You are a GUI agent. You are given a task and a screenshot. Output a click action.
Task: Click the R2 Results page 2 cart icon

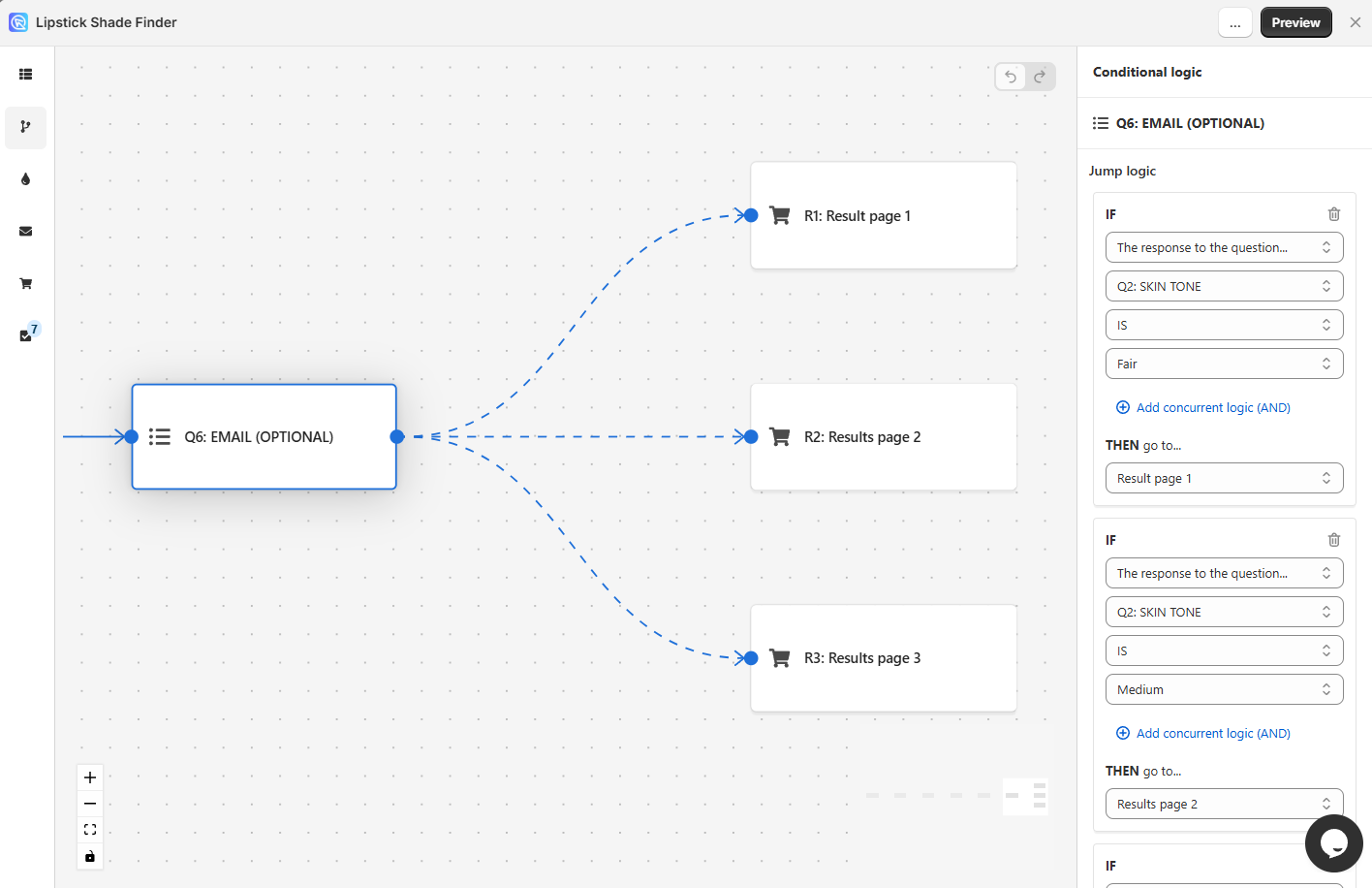coord(780,436)
